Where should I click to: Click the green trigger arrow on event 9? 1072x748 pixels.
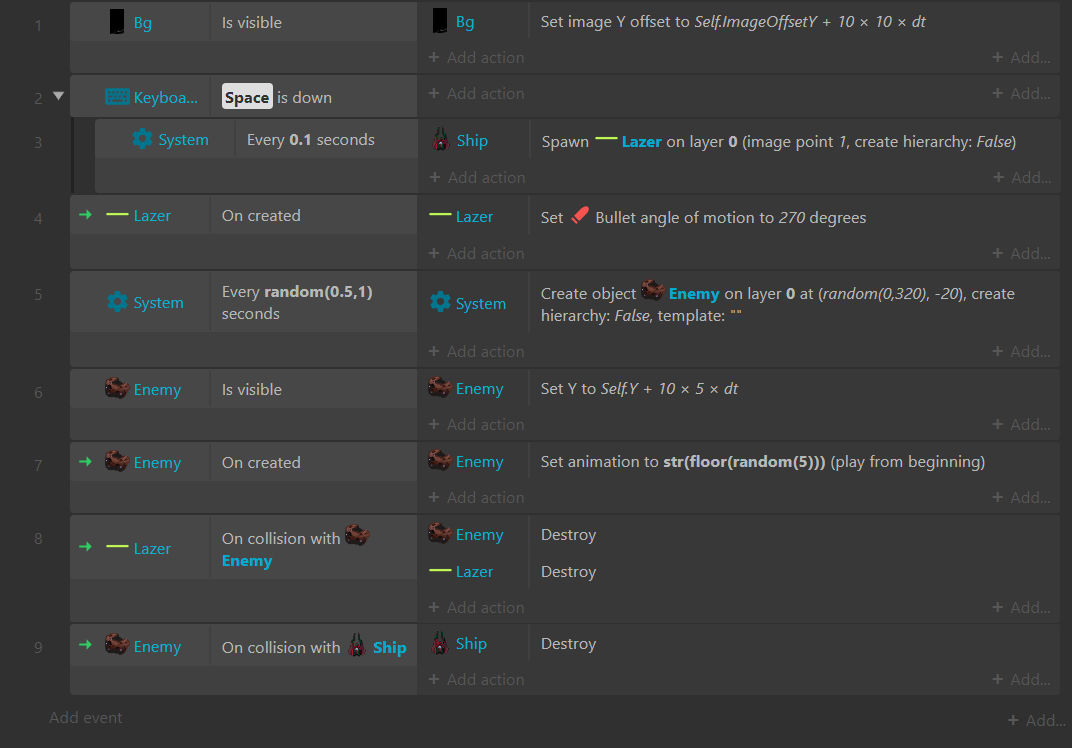click(85, 644)
